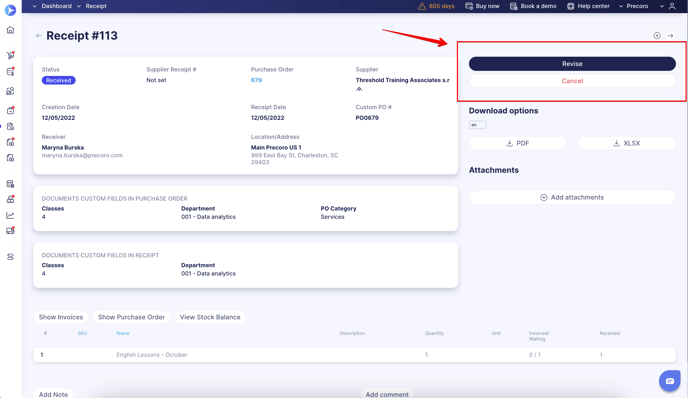Click the red Cancel button

(x=572, y=81)
